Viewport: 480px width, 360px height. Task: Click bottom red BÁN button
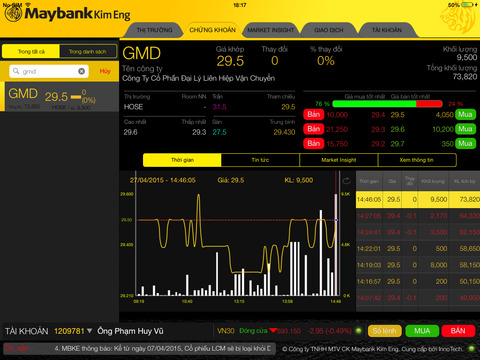point(458,331)
